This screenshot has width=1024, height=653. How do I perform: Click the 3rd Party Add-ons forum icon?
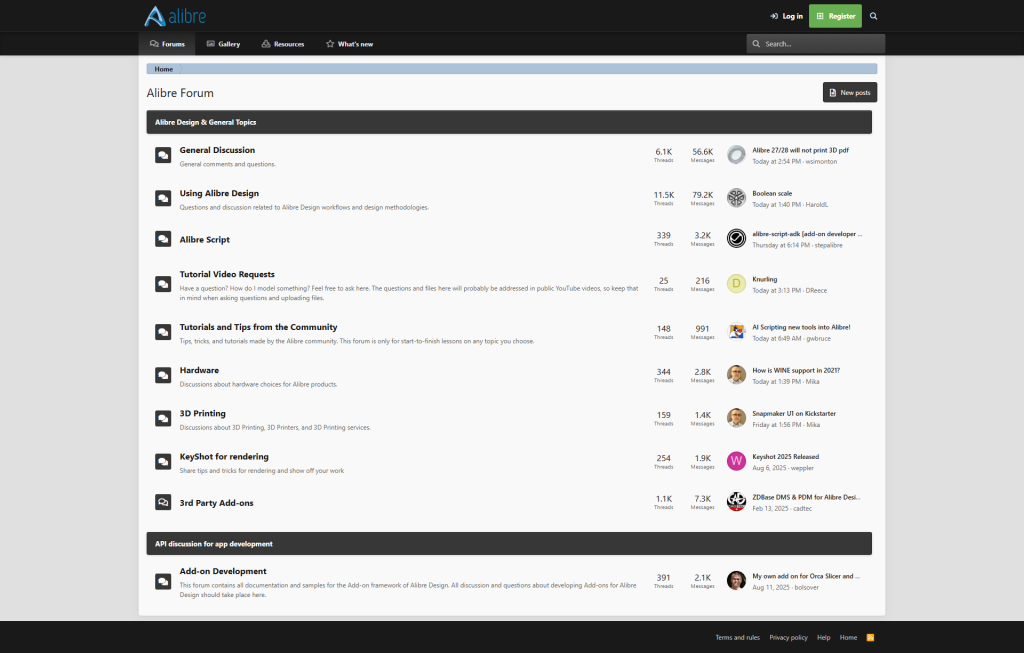tap(163, 502)
